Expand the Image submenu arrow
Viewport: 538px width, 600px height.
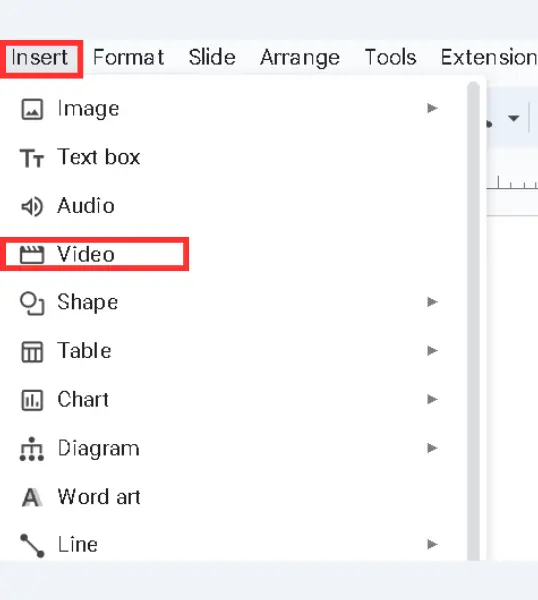click(432, 108)
